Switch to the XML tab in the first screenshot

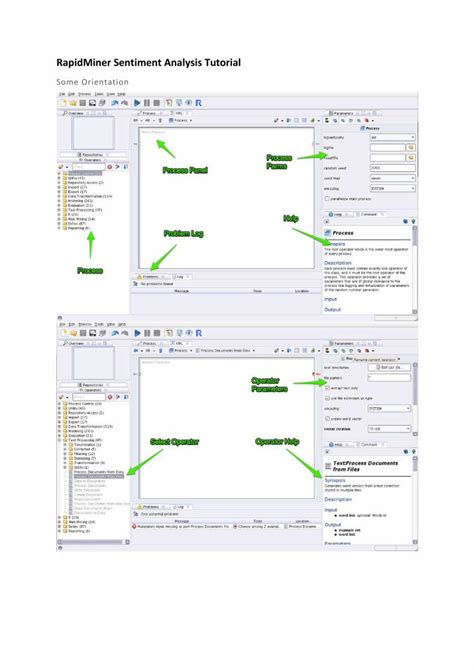tap(180, 113)
